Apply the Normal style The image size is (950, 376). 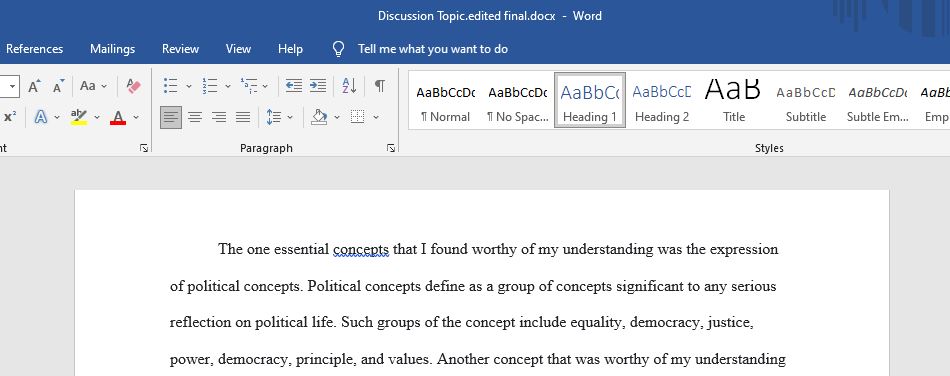coord(446,101)
